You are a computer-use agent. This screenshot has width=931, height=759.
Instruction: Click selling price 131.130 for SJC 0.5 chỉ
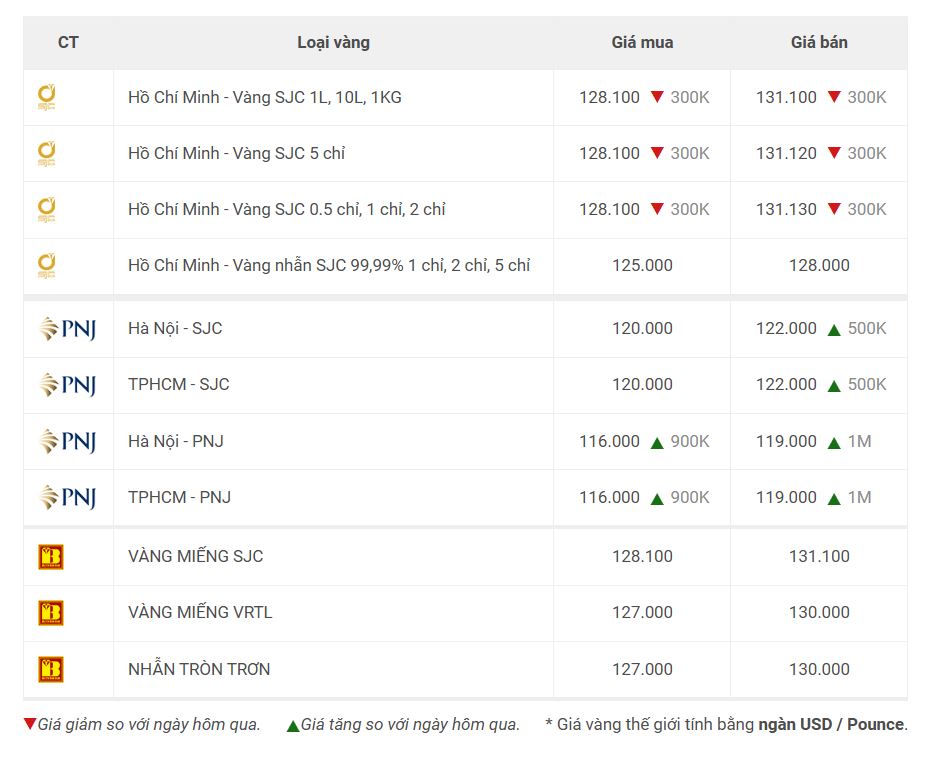[x=786, y=209]
